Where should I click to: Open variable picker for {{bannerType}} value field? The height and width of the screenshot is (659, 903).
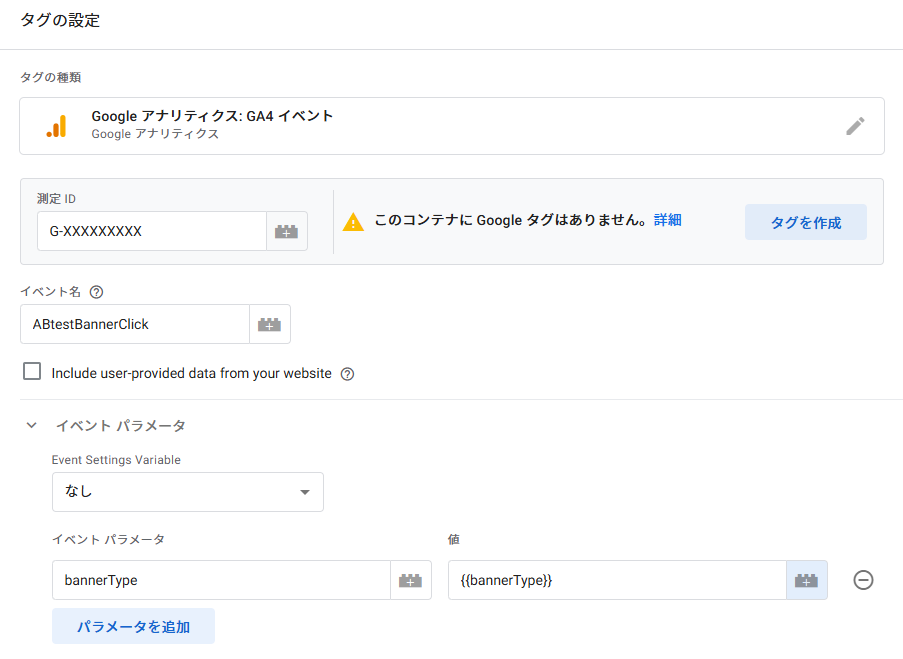807,580
